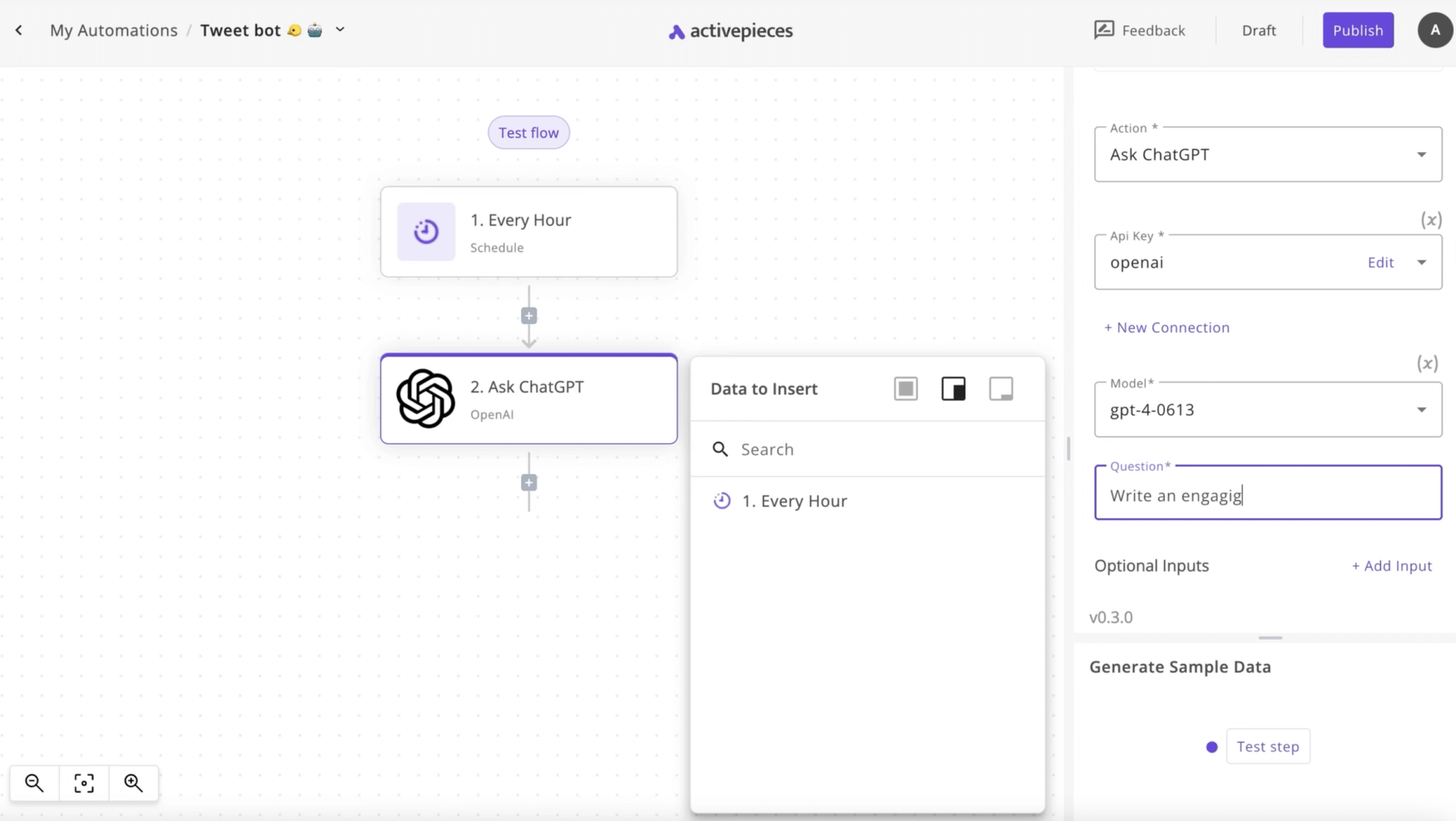Toggle dynamic value (x) above the Api Key field
The height and width of the screenshot is (821, 1456).
click(1431, 220)
